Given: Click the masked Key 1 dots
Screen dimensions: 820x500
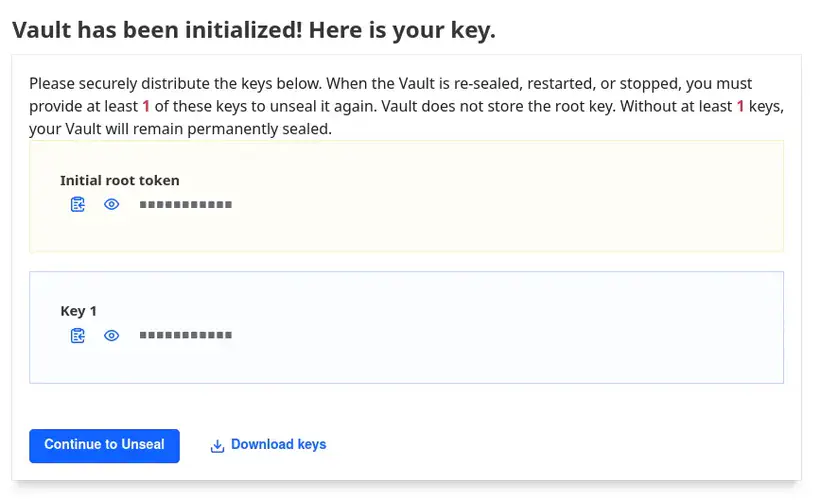Looking at the screenshot, I should point(185,336).
